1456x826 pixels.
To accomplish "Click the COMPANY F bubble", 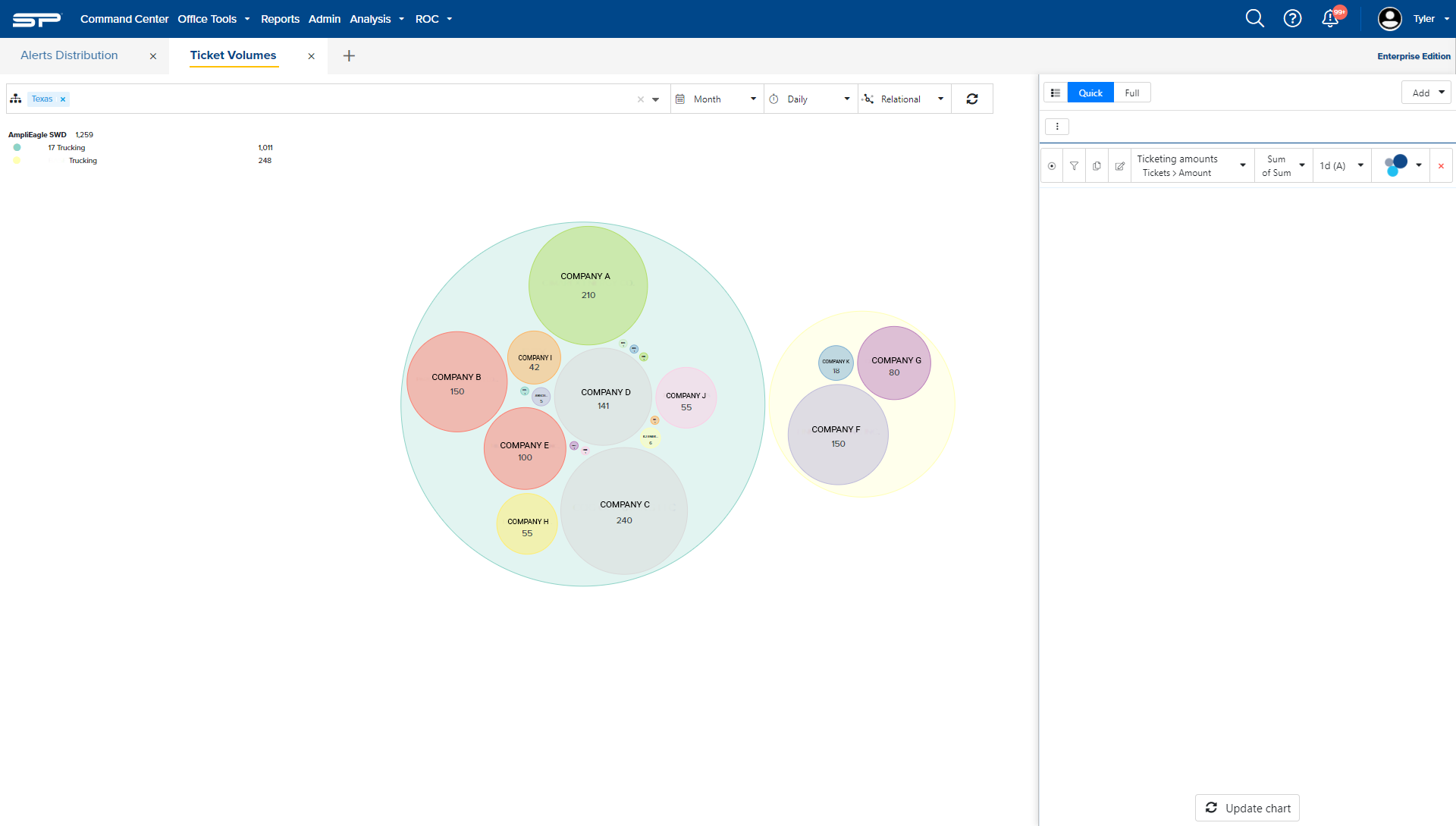I will coord(838,435).
